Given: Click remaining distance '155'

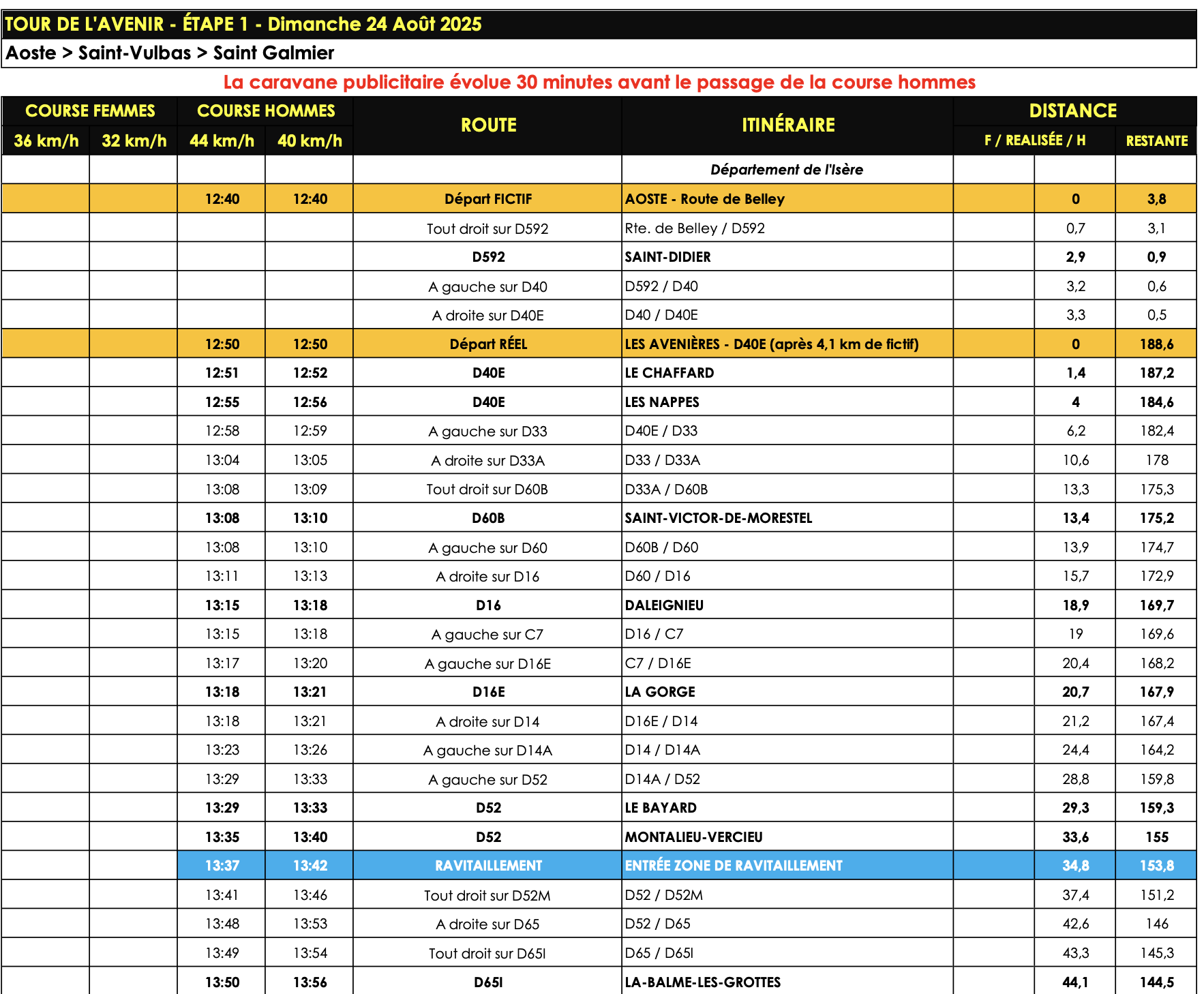Looking at the screenshot, I should click(x=1156, y=837).
